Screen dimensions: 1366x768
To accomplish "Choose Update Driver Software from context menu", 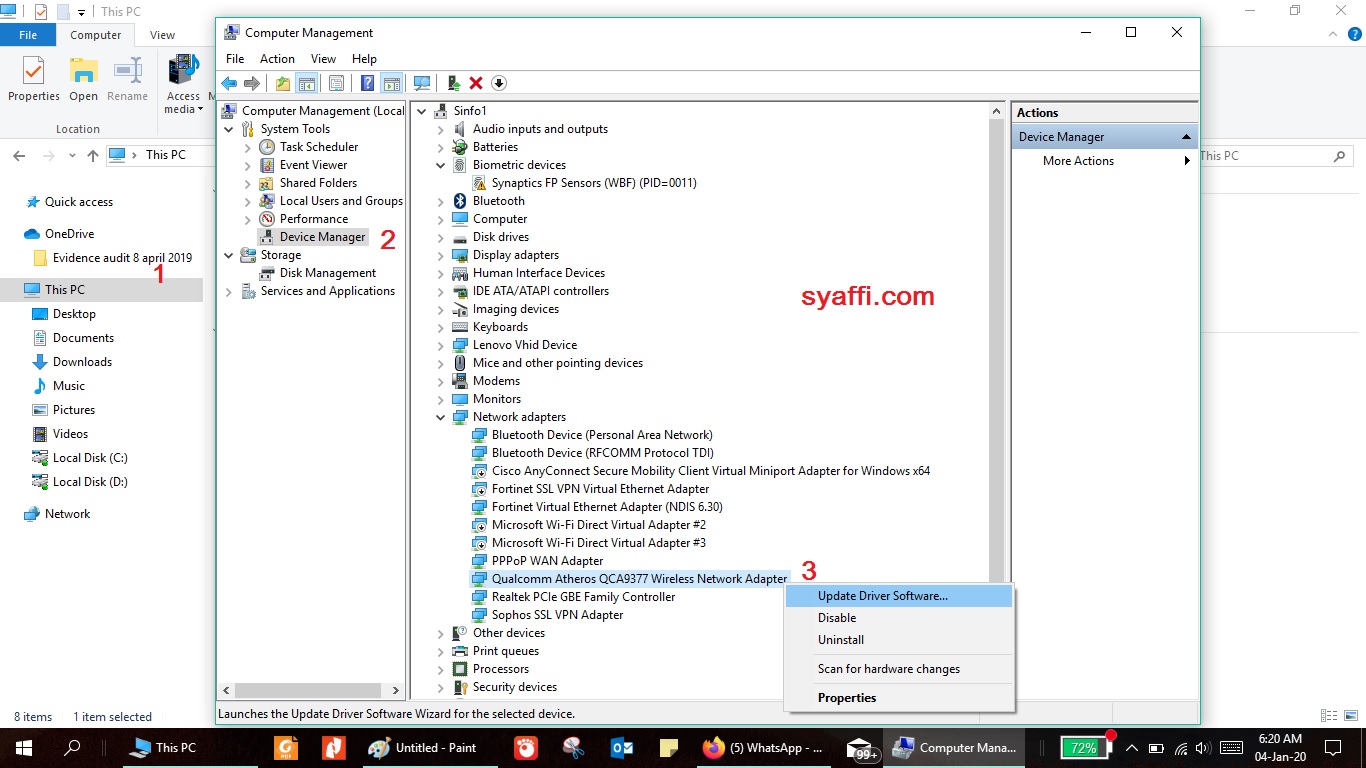I will (899, 596).
